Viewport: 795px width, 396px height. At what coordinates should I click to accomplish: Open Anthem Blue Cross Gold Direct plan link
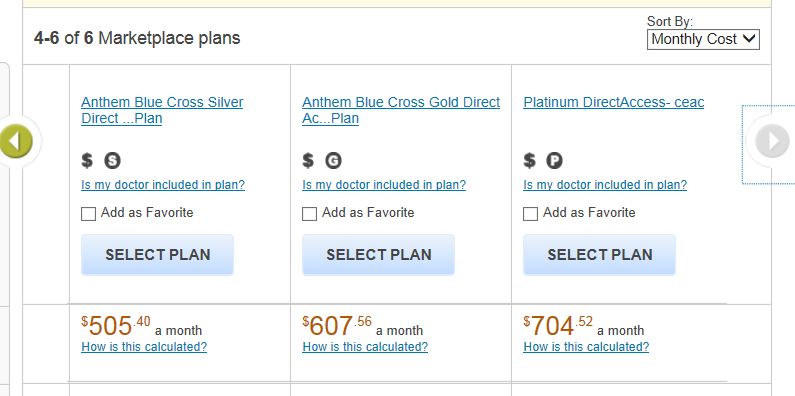pos(401,110)
